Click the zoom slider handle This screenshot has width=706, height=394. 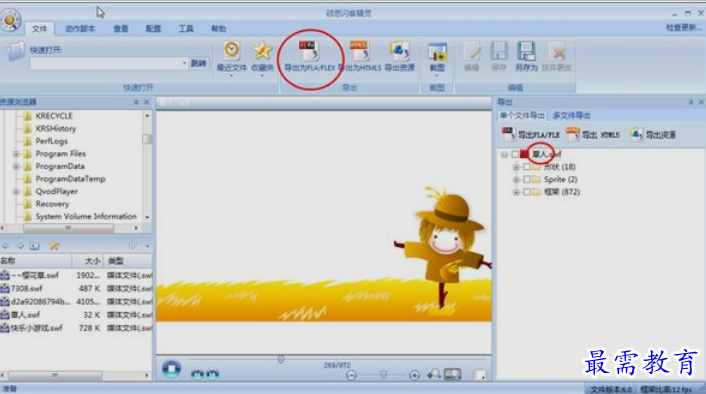383,375
